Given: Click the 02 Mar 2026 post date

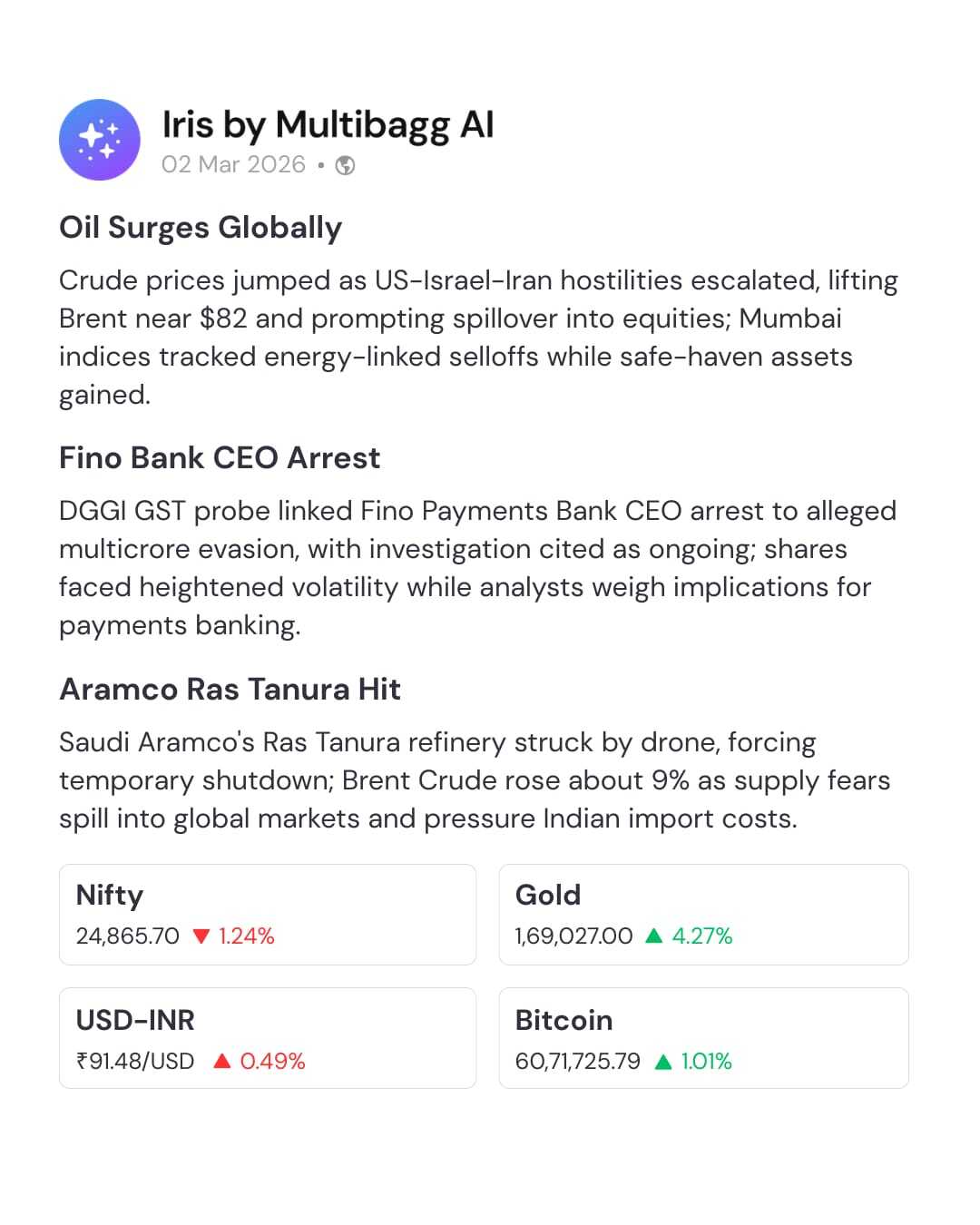Looking at the screenshot, I should [x=233, y=164].
